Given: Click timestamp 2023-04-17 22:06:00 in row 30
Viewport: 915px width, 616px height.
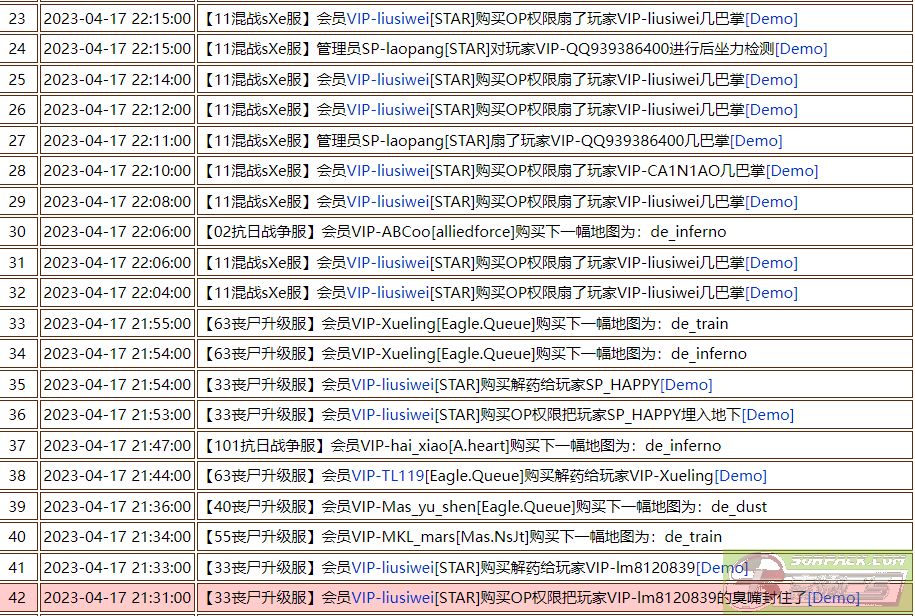Looking at the screenshot, I should pos(117,232).
